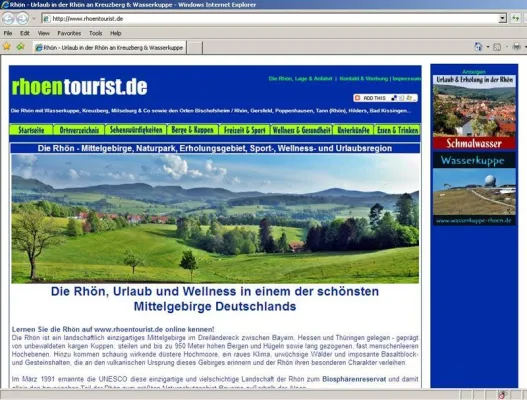Click the rhoentourist.de site logo

coord(79,87)
